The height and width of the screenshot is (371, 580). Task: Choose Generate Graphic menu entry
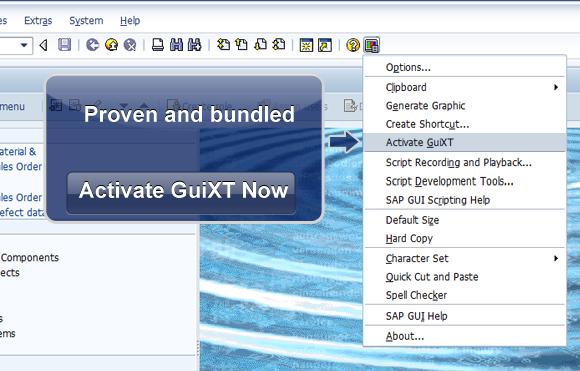465,106
